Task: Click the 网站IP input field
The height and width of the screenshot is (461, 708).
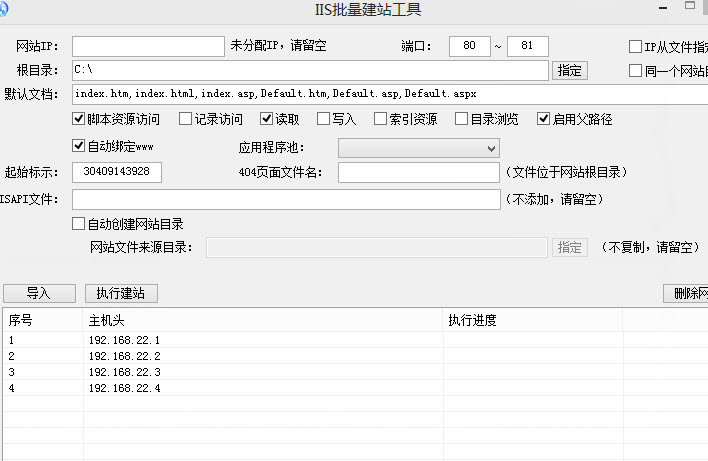Action: coord(148,47)
